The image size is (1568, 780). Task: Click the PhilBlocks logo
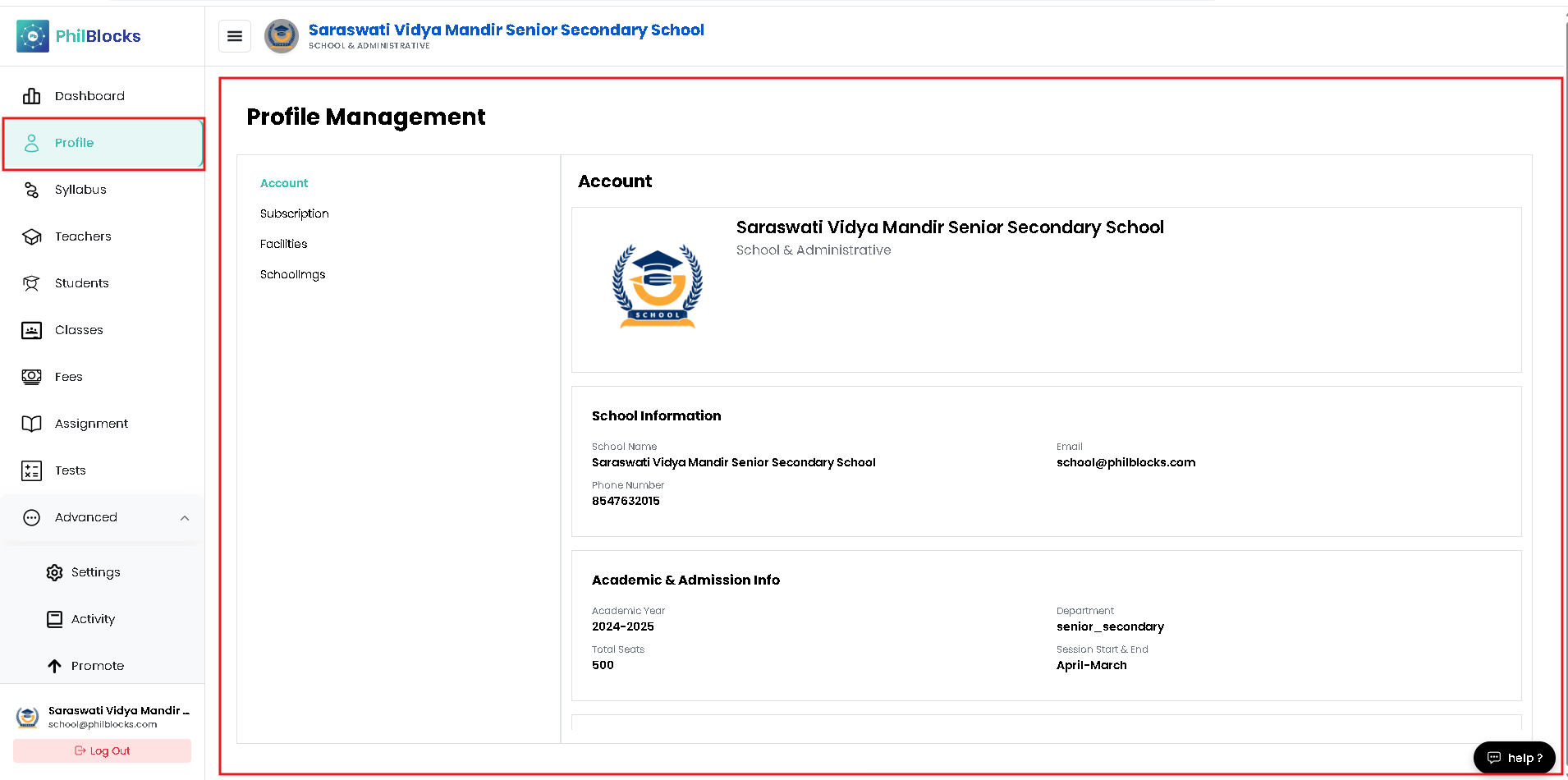click(79, 36)
